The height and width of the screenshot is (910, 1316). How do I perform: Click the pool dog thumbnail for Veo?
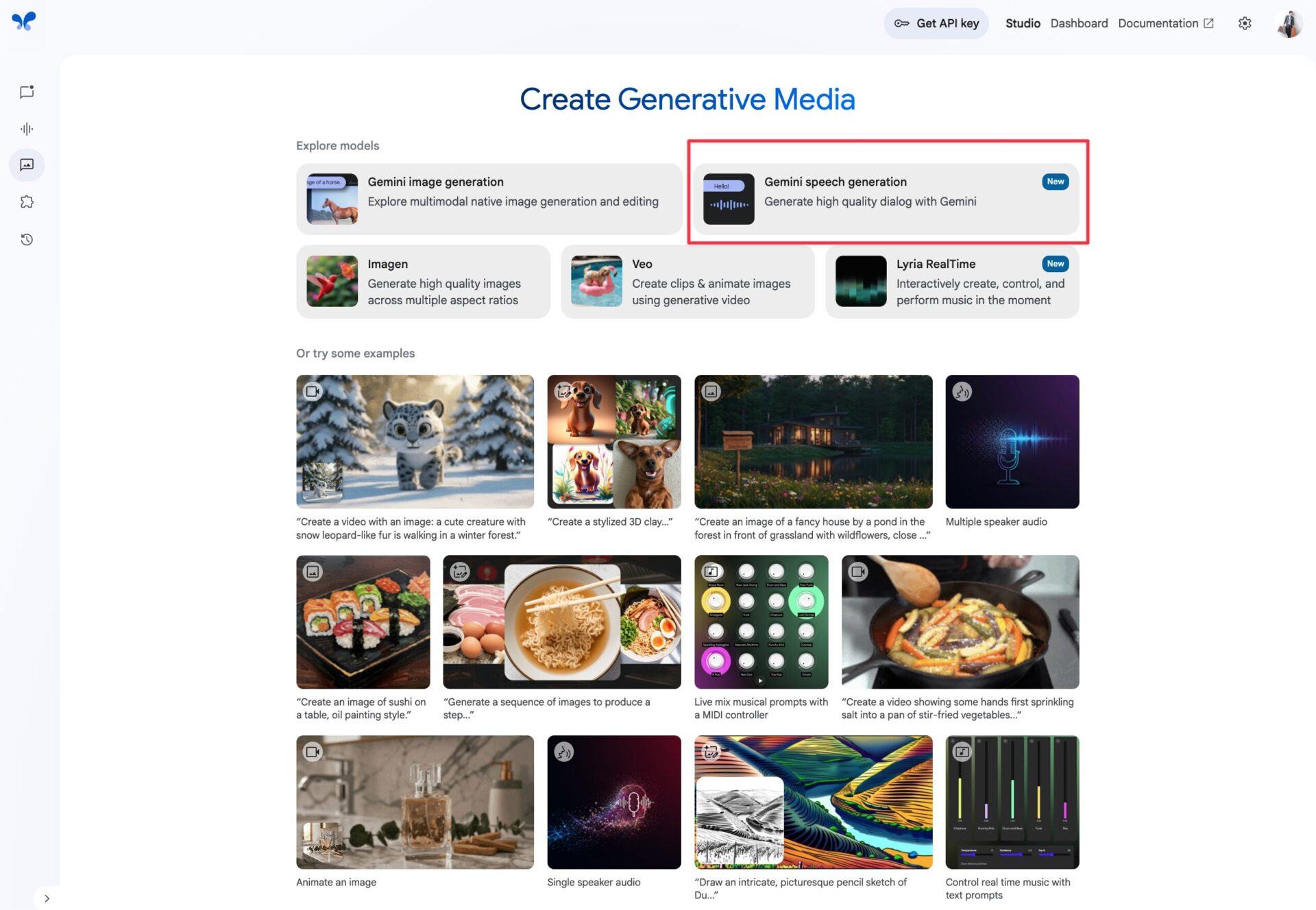click(596, 281)
